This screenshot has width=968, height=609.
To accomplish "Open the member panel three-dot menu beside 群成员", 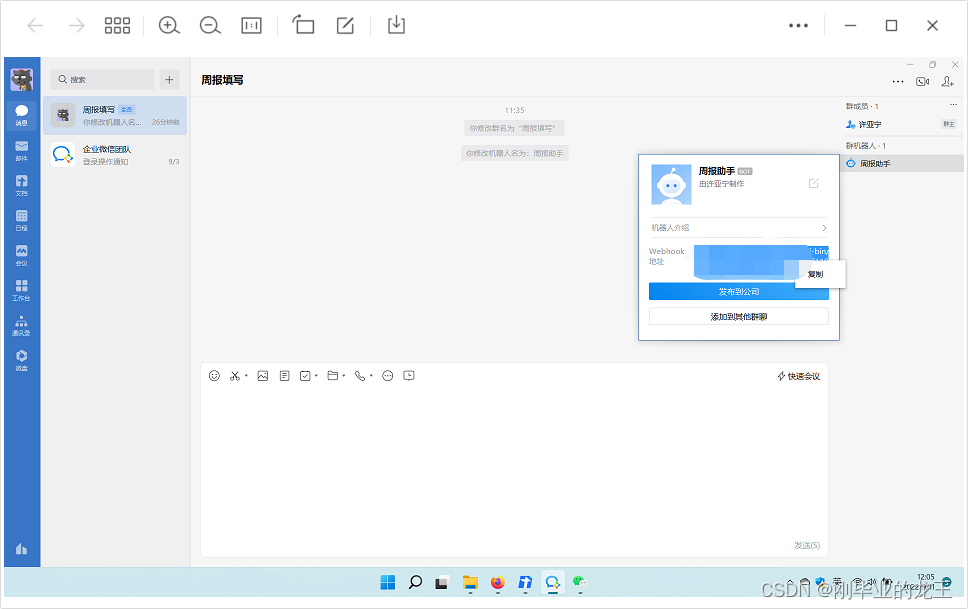I will pos(953,105).
